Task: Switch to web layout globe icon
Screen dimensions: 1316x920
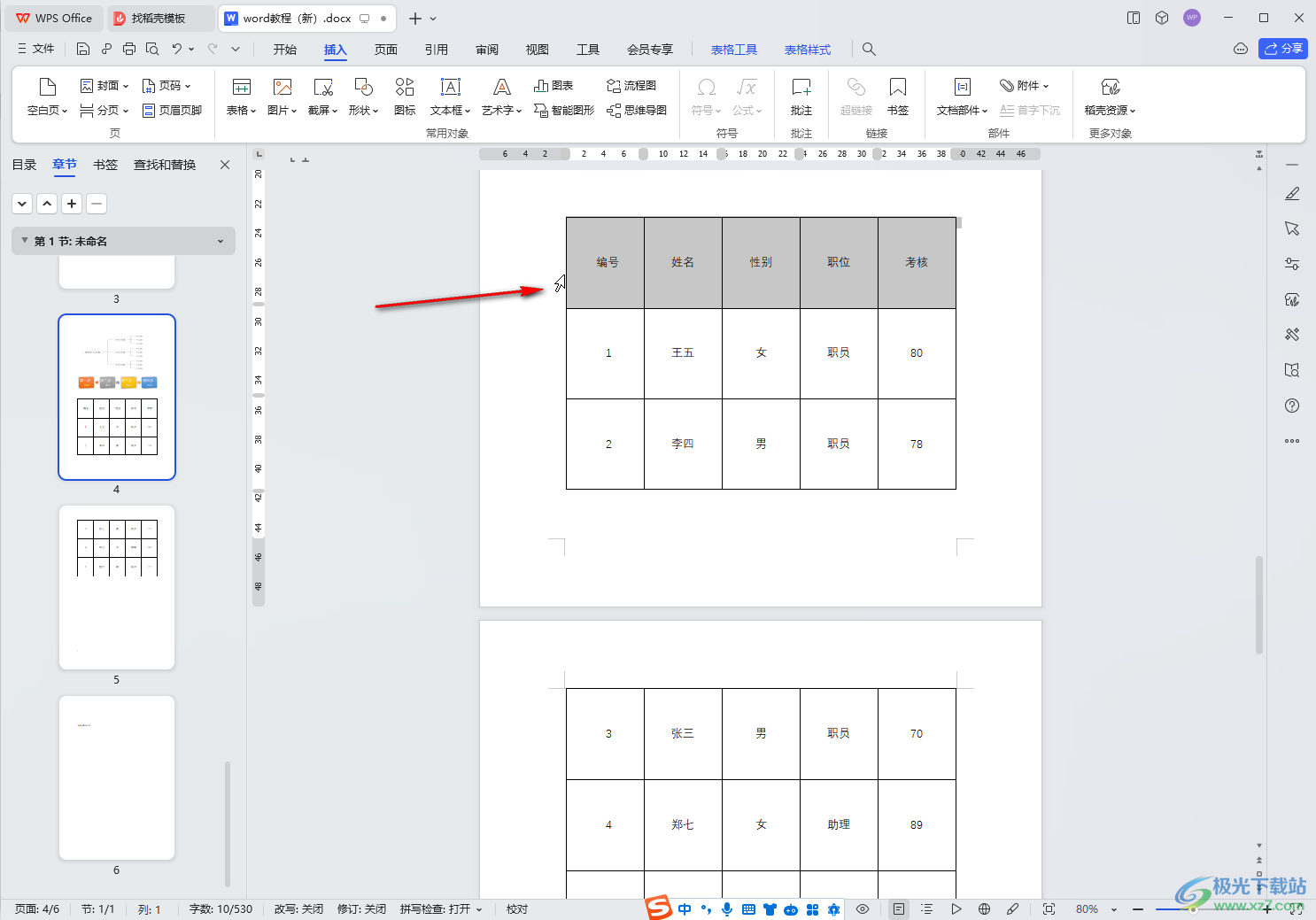Action: pos(984,909)
